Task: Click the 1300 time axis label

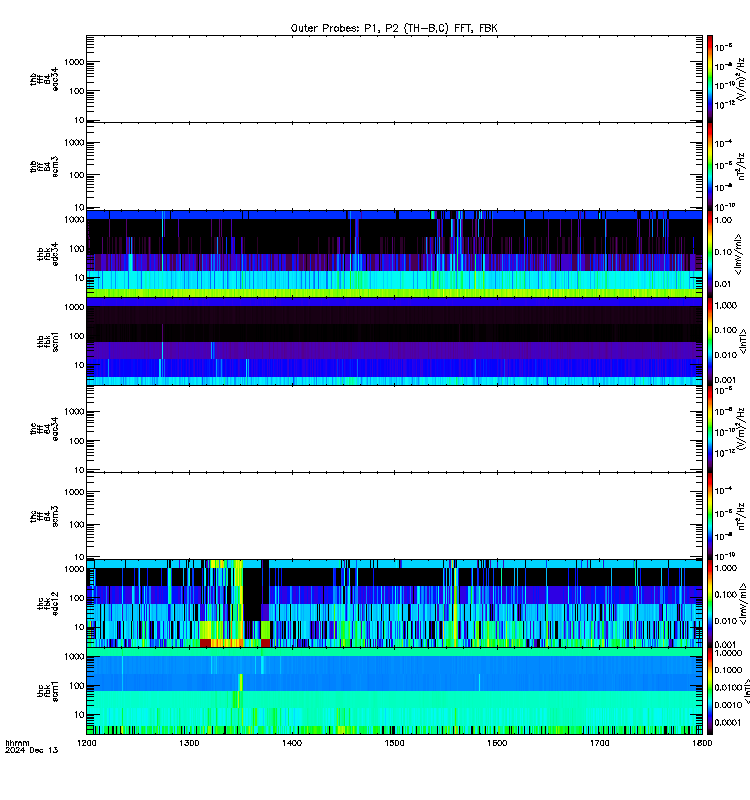Action: click(x=189, y=743)
